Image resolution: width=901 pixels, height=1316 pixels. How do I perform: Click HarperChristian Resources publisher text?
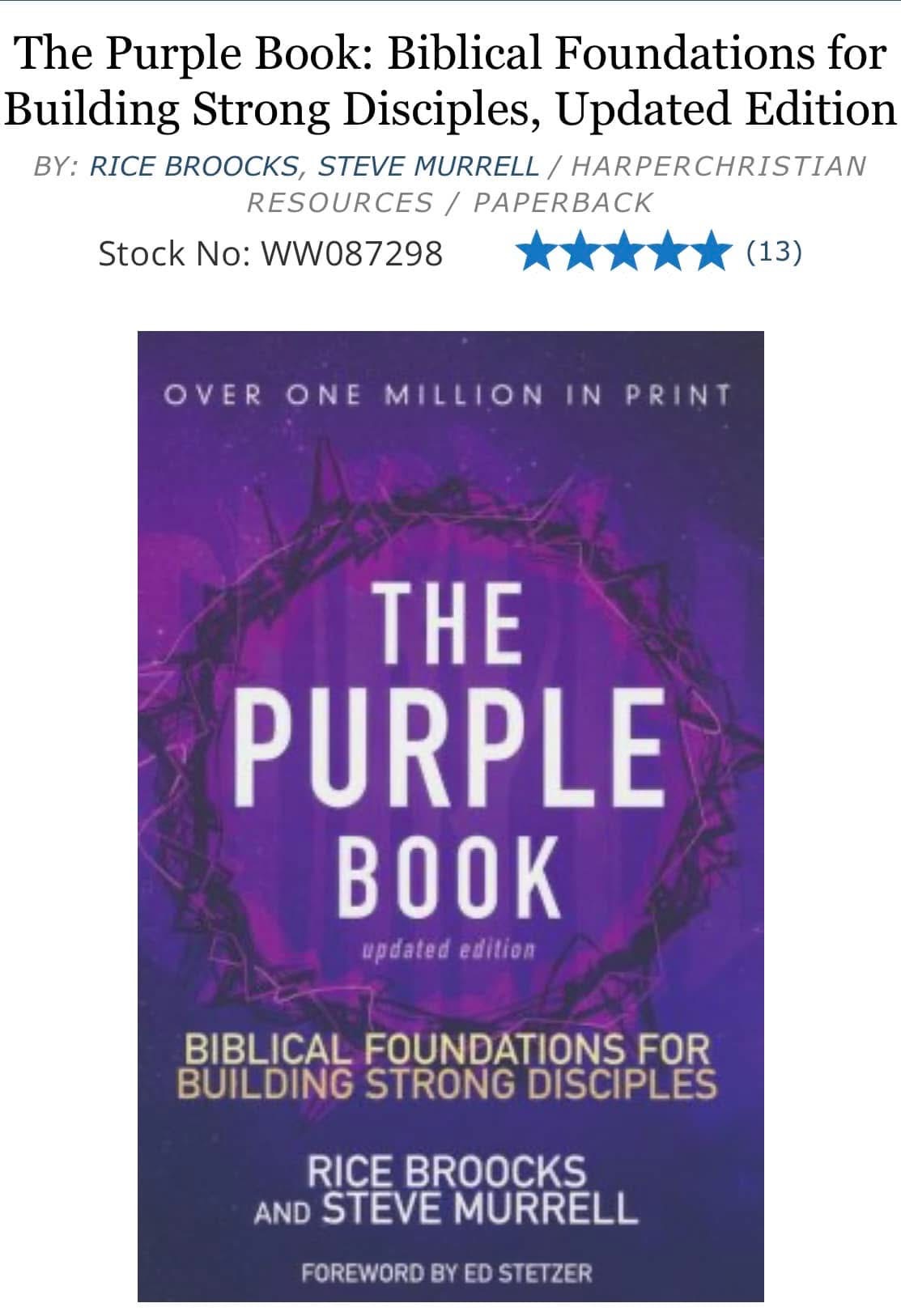click(x=556, y=184)
